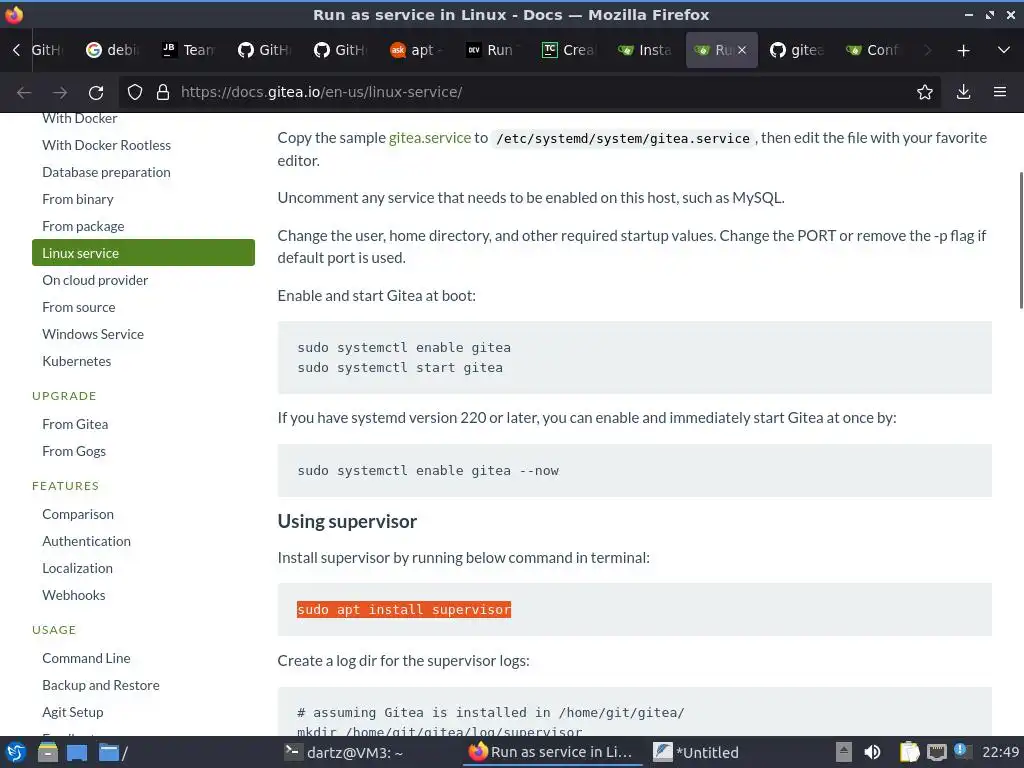Open 'On cloud provider' sidebar page
The height and width of the screenshot is (768, 1024).
tap(95, 280)
